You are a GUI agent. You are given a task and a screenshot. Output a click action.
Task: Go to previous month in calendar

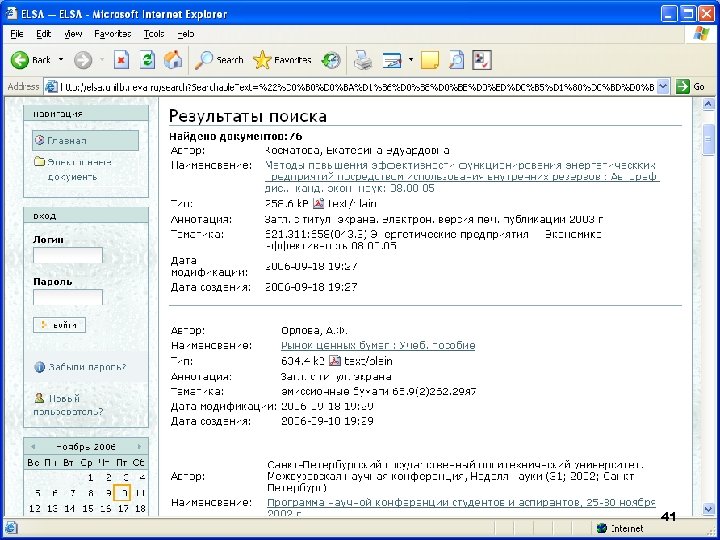[x=33, y=446]
